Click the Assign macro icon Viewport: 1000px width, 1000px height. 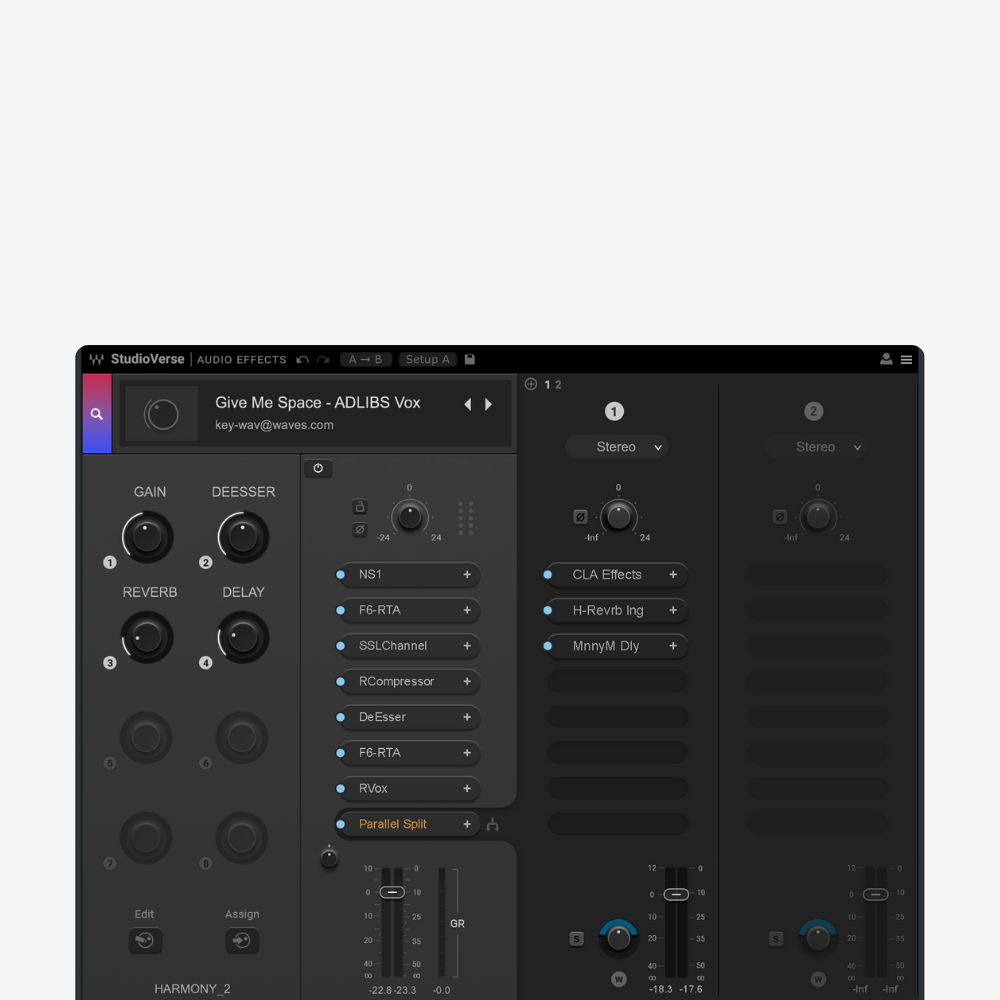242,941
